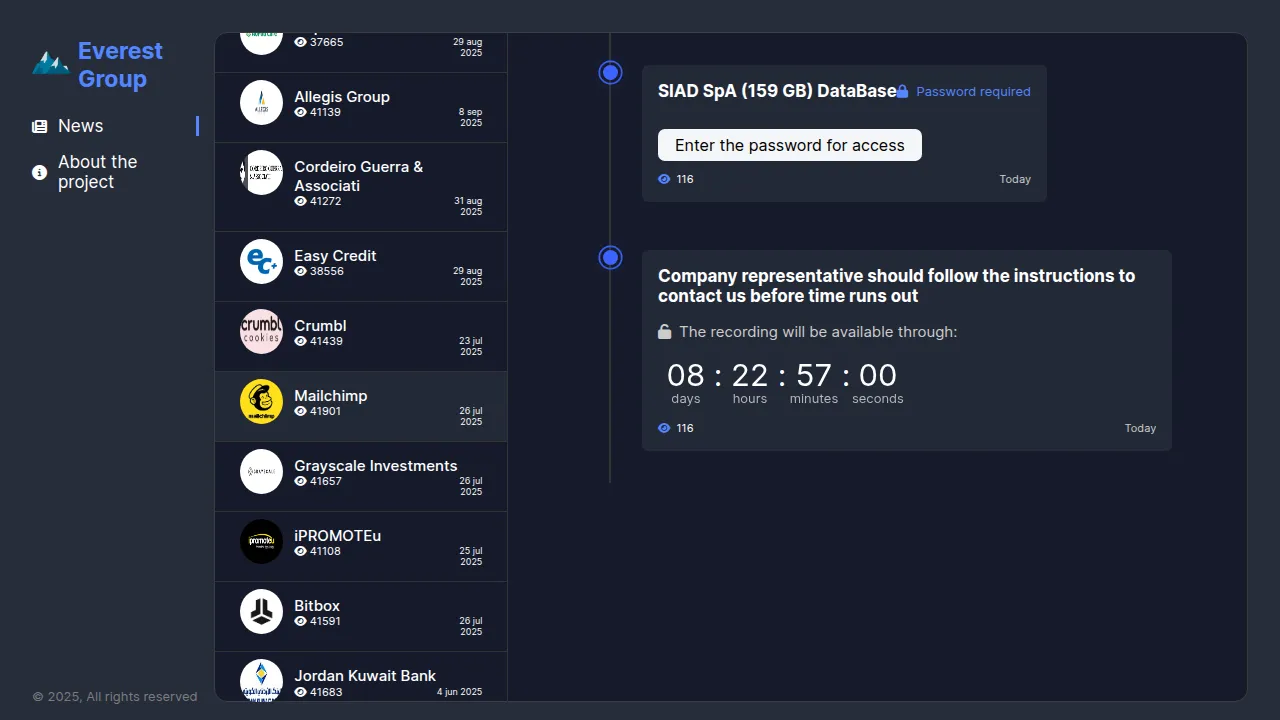Click the Easy Credit logo

coord(261,262)
